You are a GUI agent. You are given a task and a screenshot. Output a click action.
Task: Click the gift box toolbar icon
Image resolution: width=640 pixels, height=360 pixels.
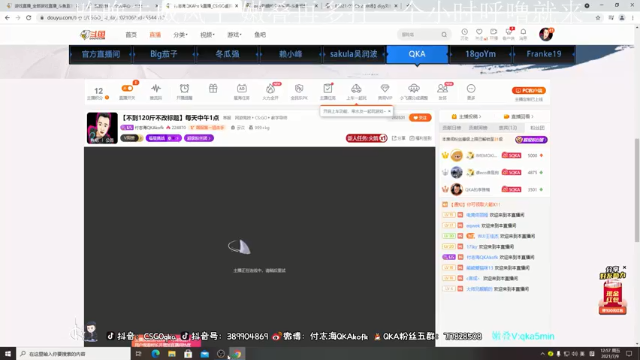point(213,89)
